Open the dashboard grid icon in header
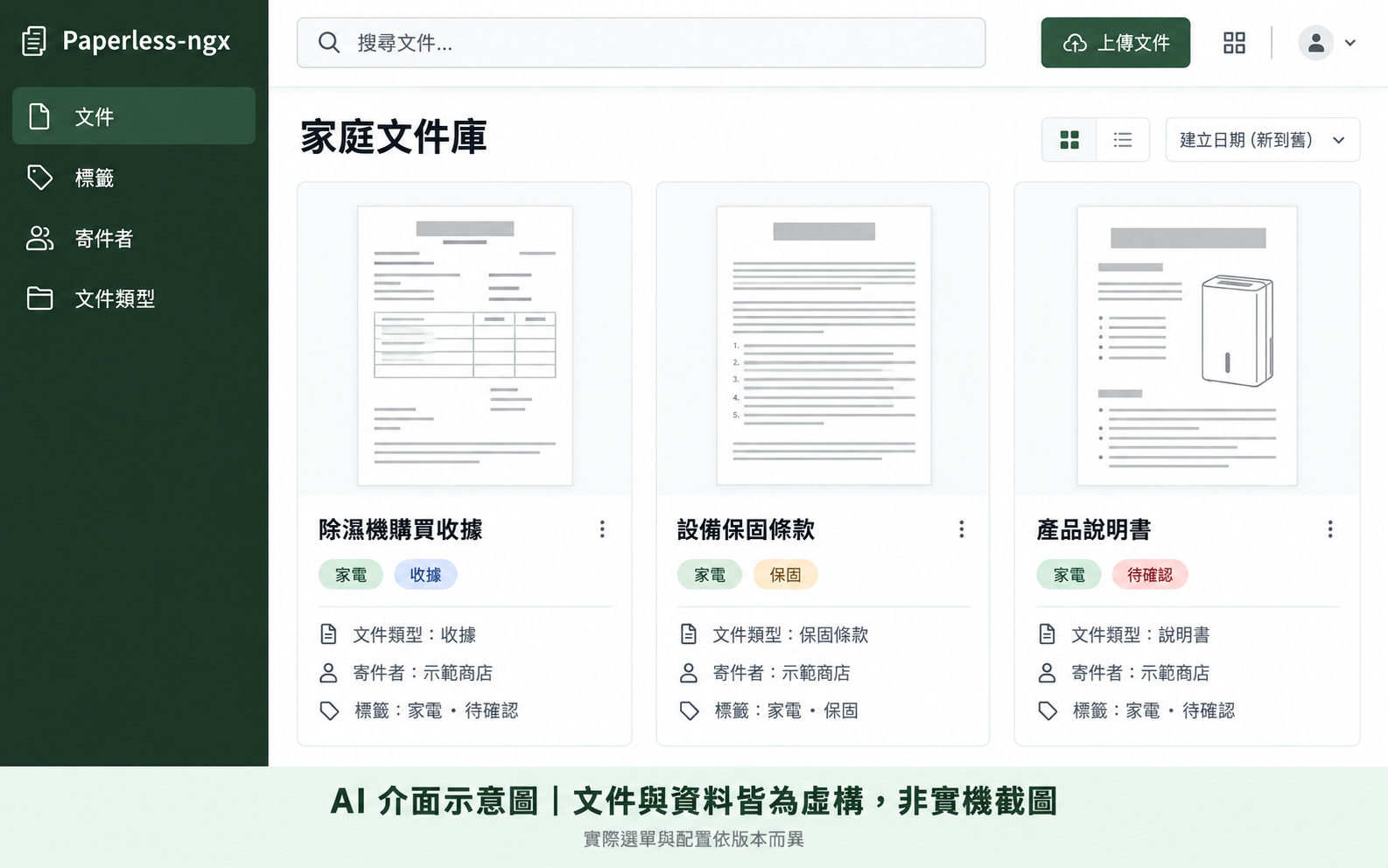Image resolution: width=1388 pixels, height=868 pixels. 1234,43
